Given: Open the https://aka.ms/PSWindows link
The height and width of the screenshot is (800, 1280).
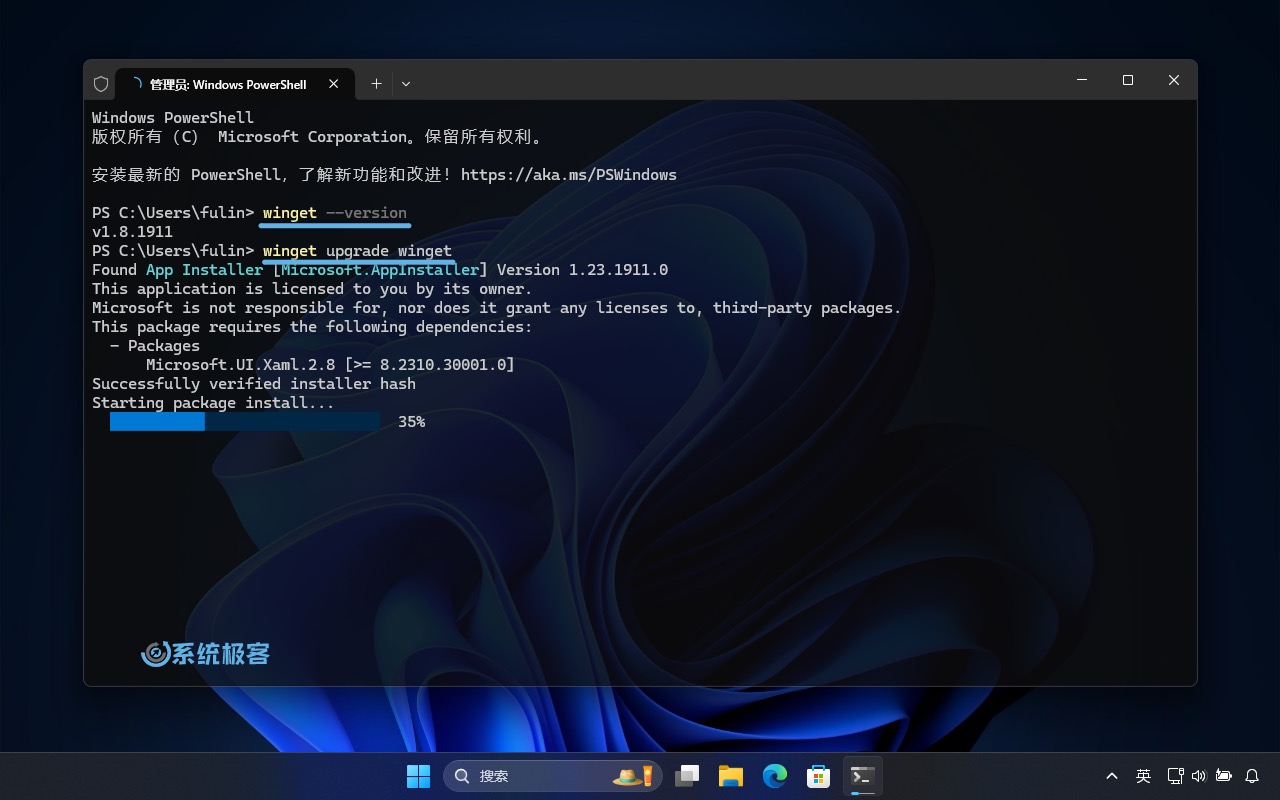Looking at the screenshot, I should click(569, 175).
